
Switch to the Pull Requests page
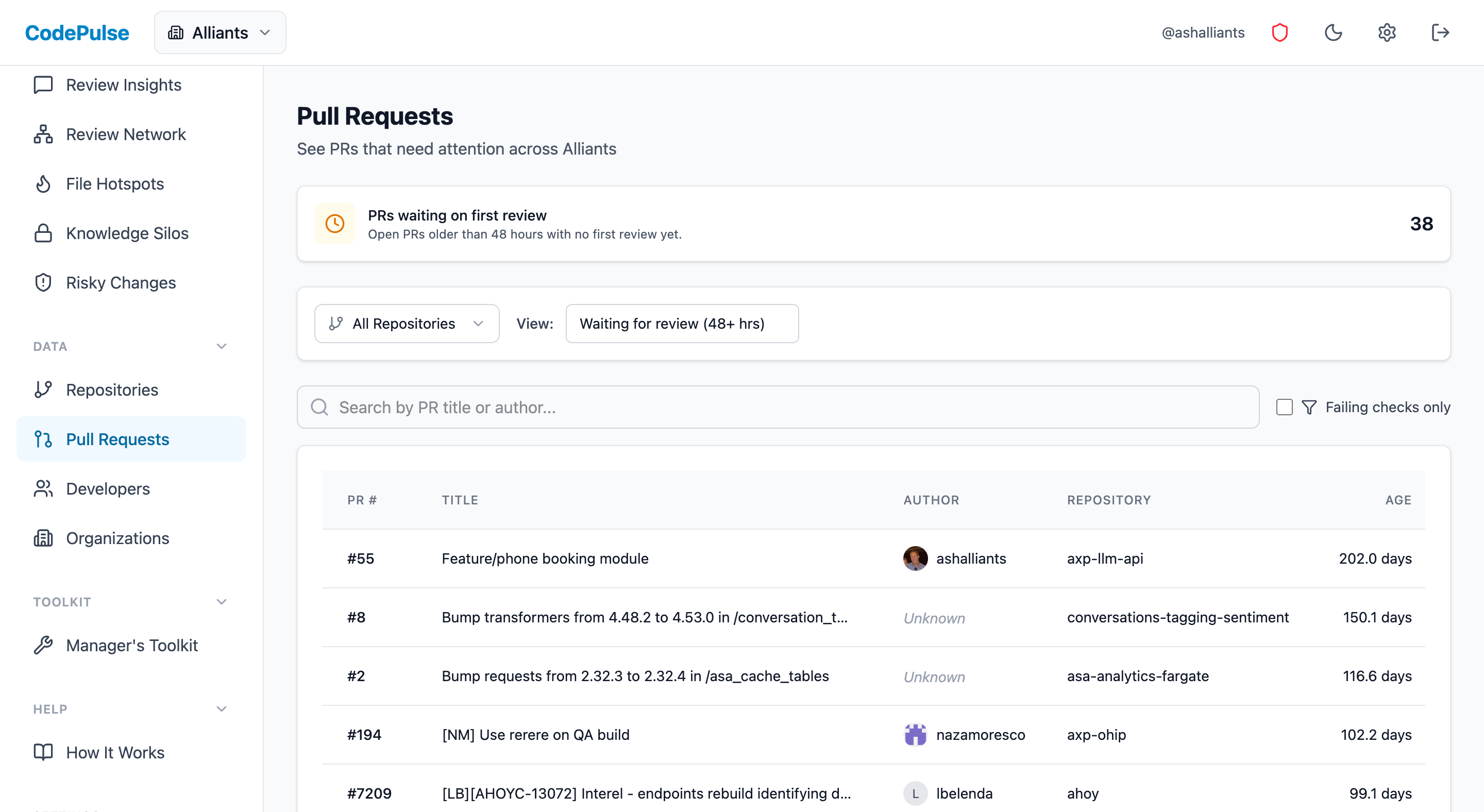click(117, 439)
